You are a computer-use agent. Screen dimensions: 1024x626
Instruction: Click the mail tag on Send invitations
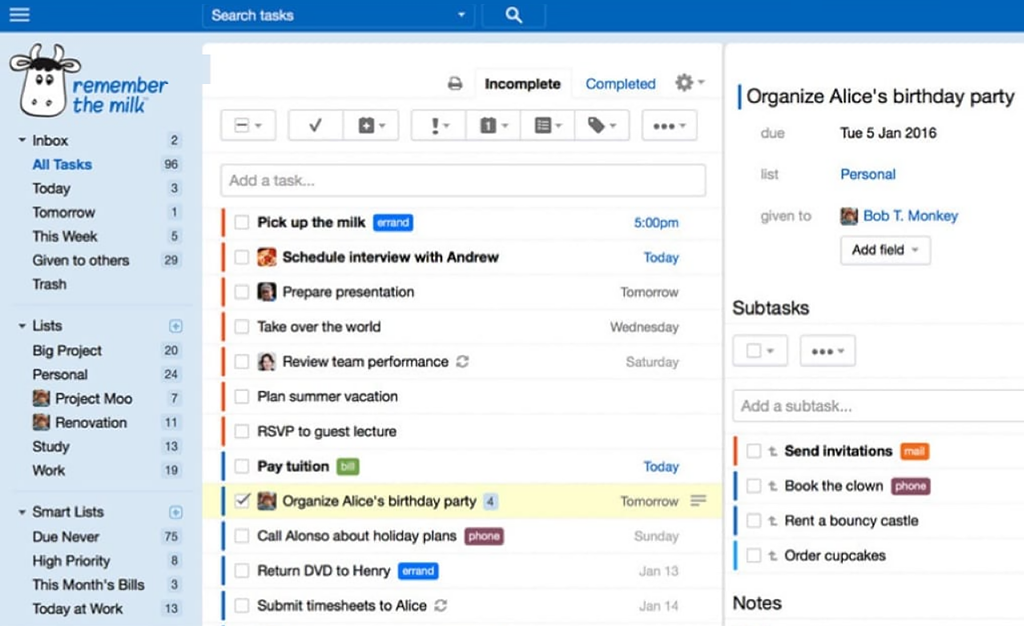point(914,451)
